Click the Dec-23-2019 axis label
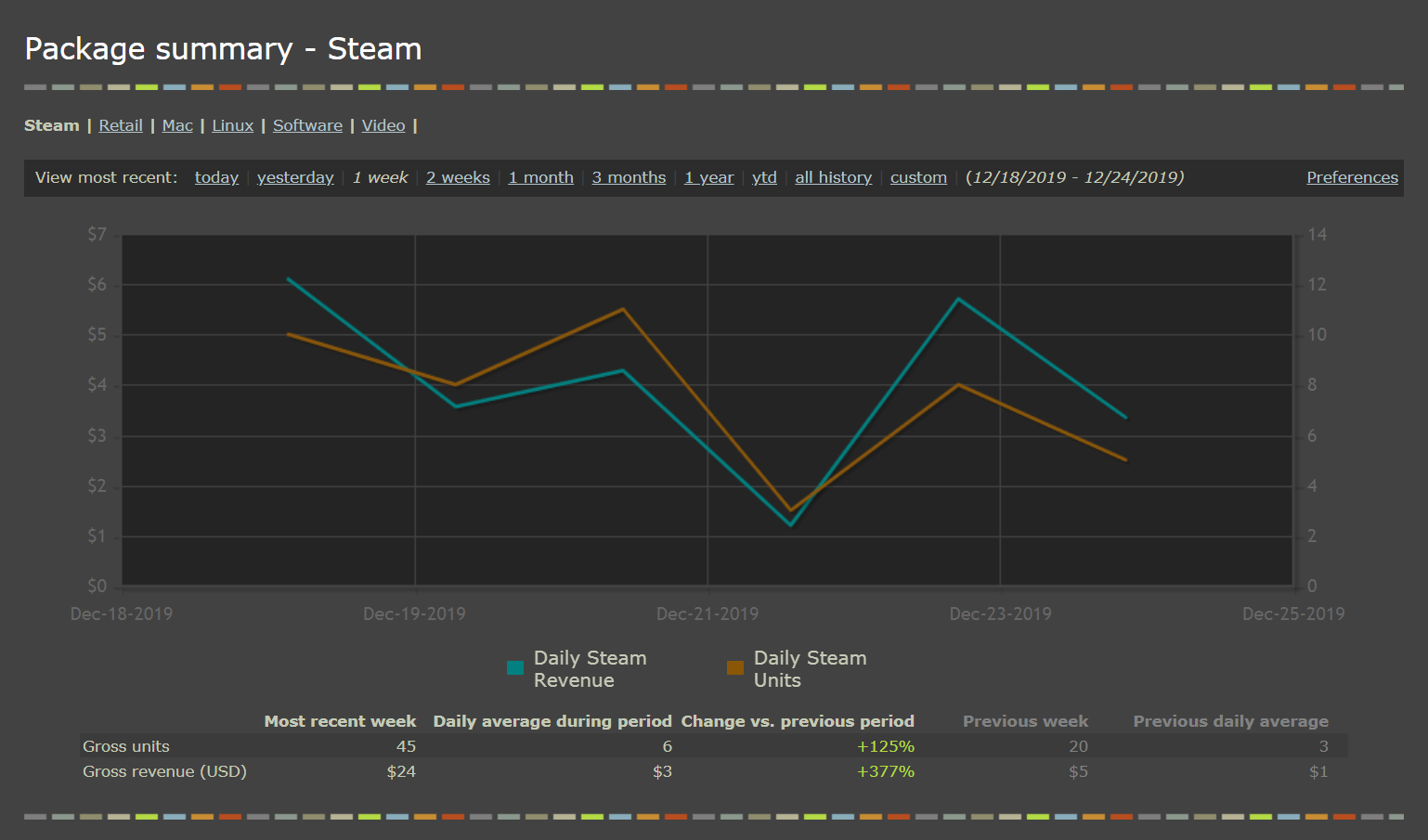The image size is (1428, 840). 1000,614
